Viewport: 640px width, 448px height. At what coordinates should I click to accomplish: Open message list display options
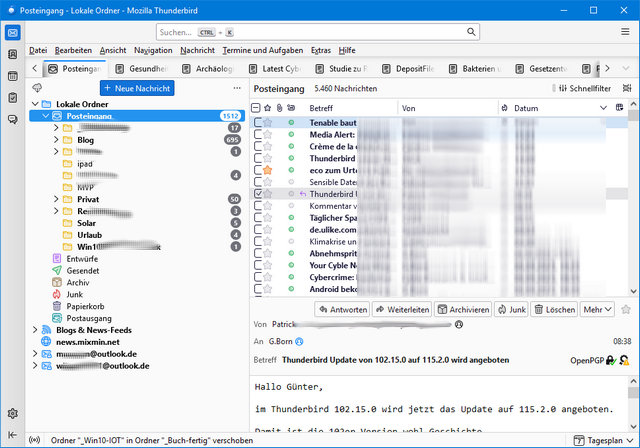pos(627,88)
